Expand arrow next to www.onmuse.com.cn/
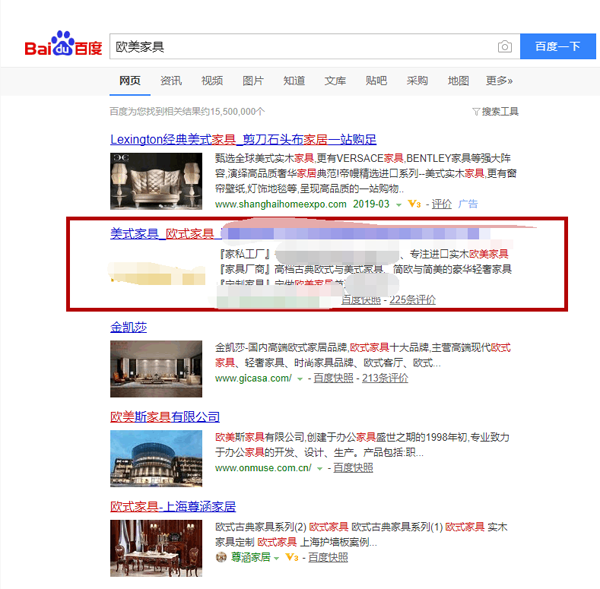 320,469
